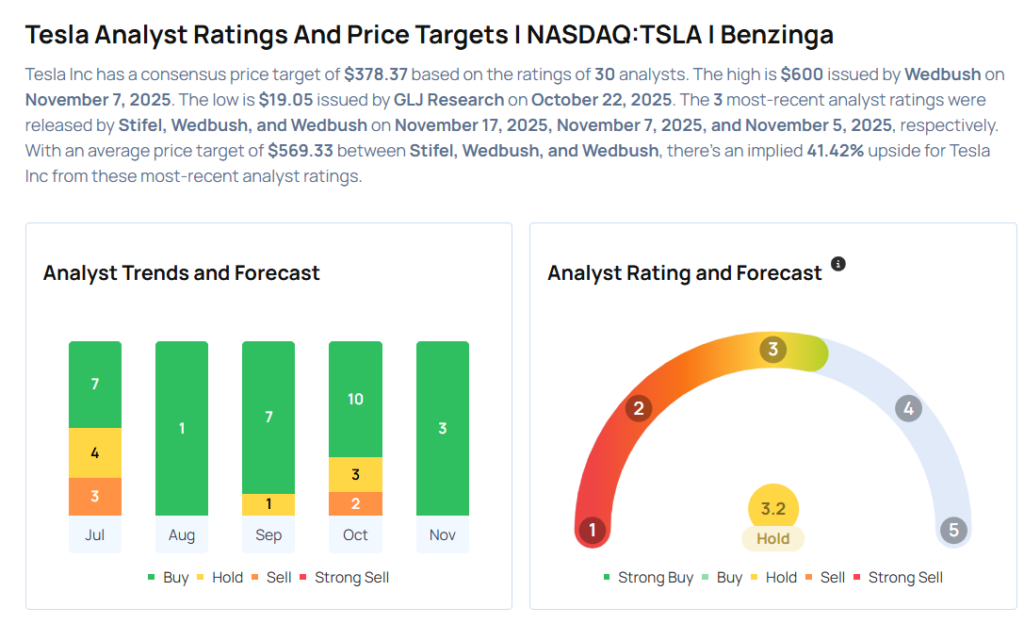Click the Hold rating badge under the gauge

click(x=773, y=538)
